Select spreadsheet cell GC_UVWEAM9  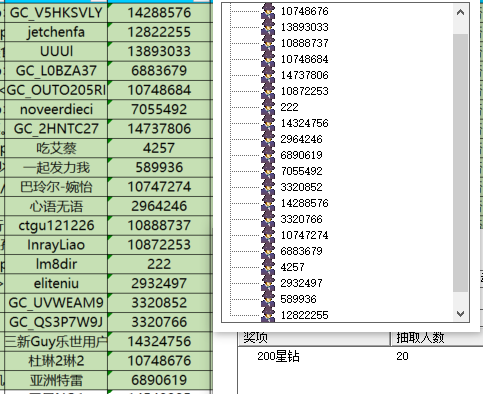pyautogui.click(x=56, y=303)
